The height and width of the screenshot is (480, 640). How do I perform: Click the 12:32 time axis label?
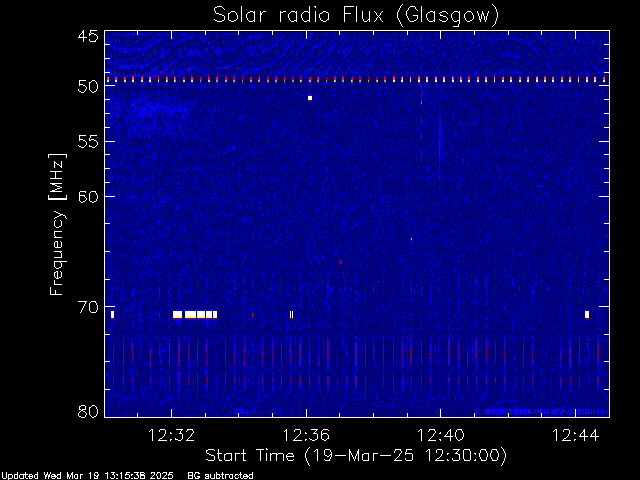click(171, 435)
